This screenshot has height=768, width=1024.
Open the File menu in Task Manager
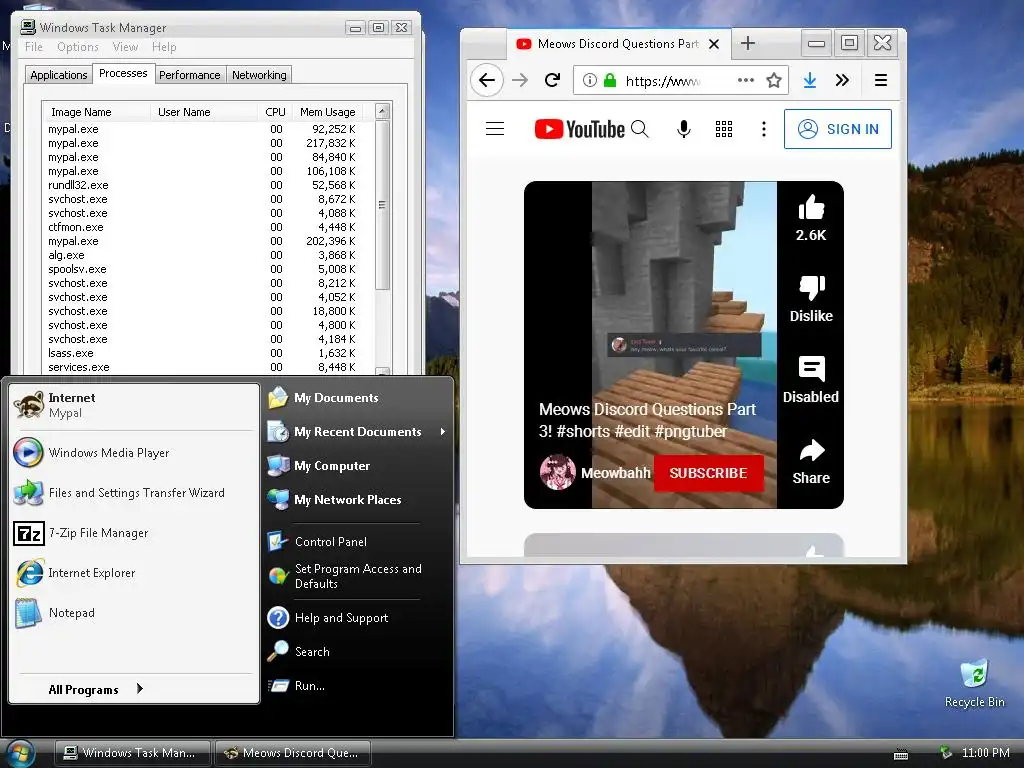pyautogui.click(x=33, y=47)
